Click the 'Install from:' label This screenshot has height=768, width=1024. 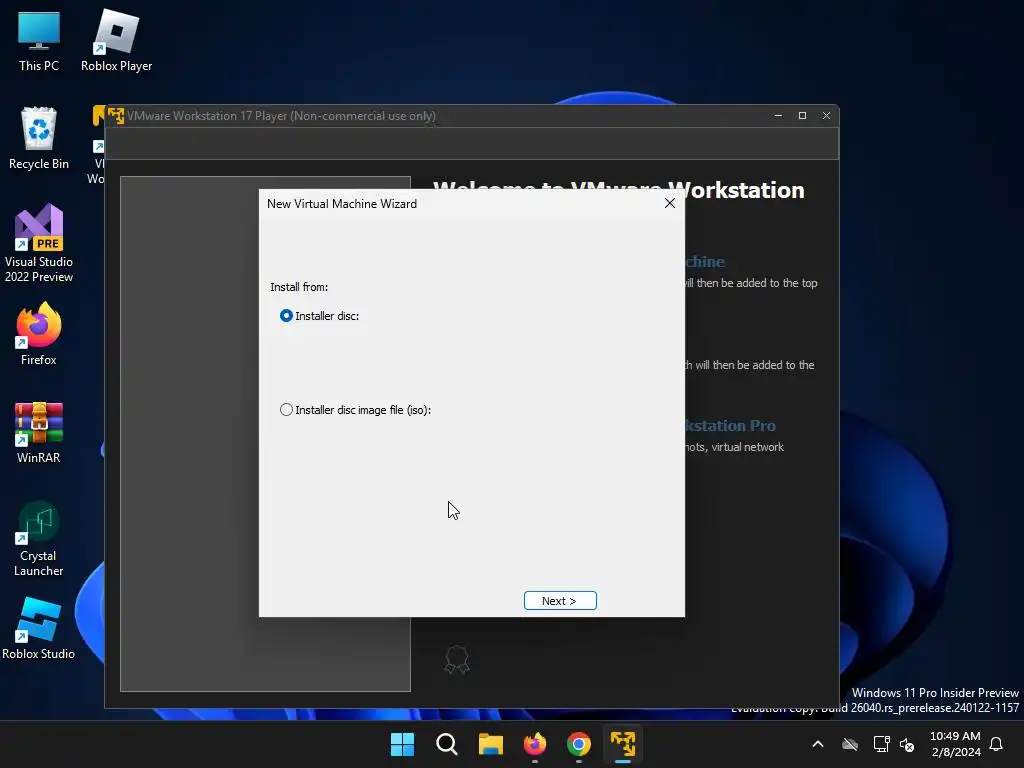[x=299, y=287]
